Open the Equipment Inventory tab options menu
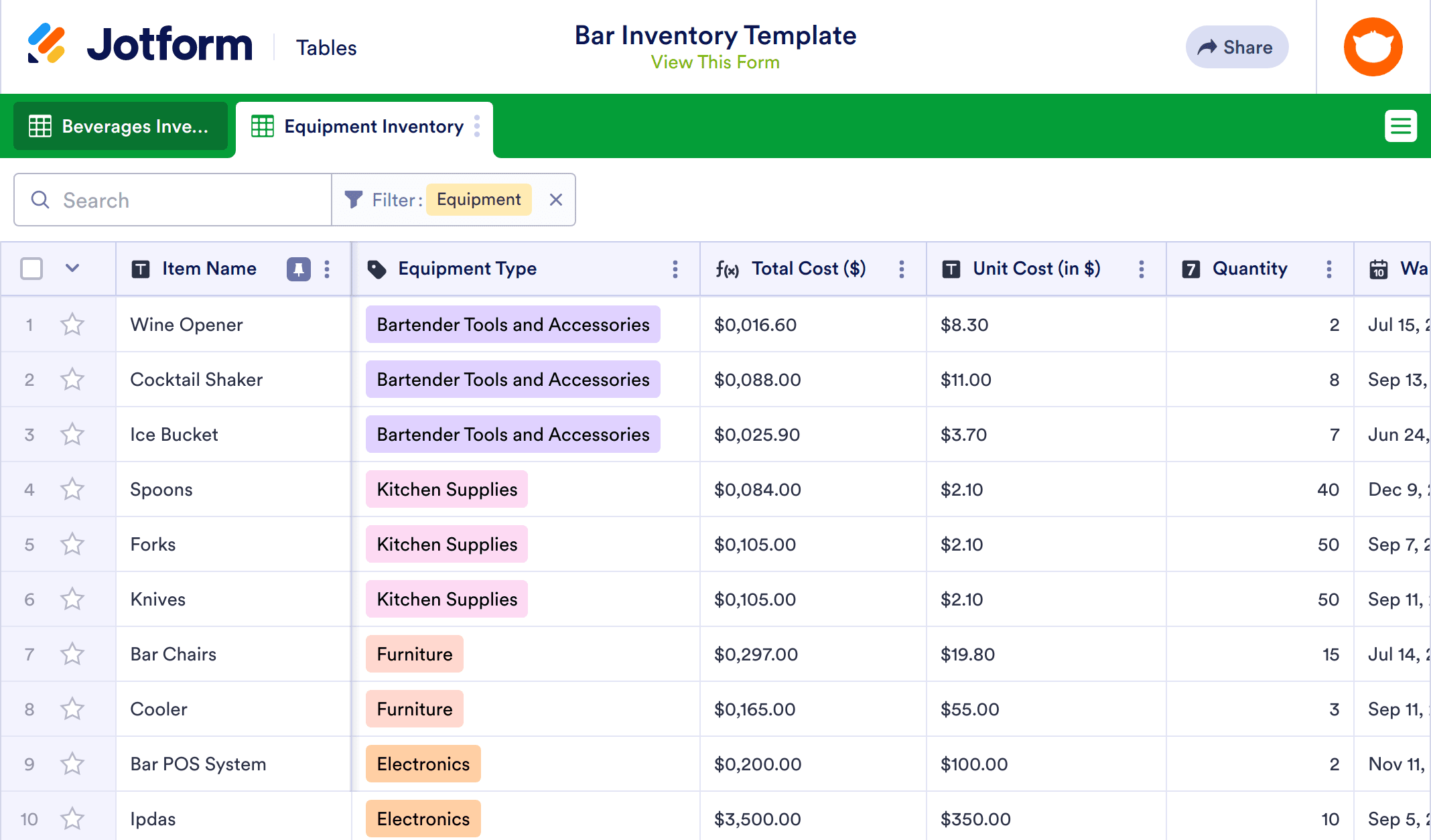 pos(476,126)
